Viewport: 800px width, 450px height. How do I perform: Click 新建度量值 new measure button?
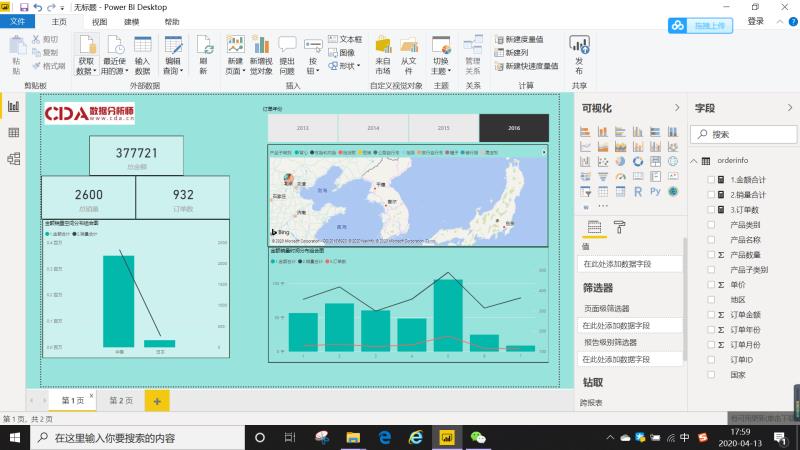(519, 39)
